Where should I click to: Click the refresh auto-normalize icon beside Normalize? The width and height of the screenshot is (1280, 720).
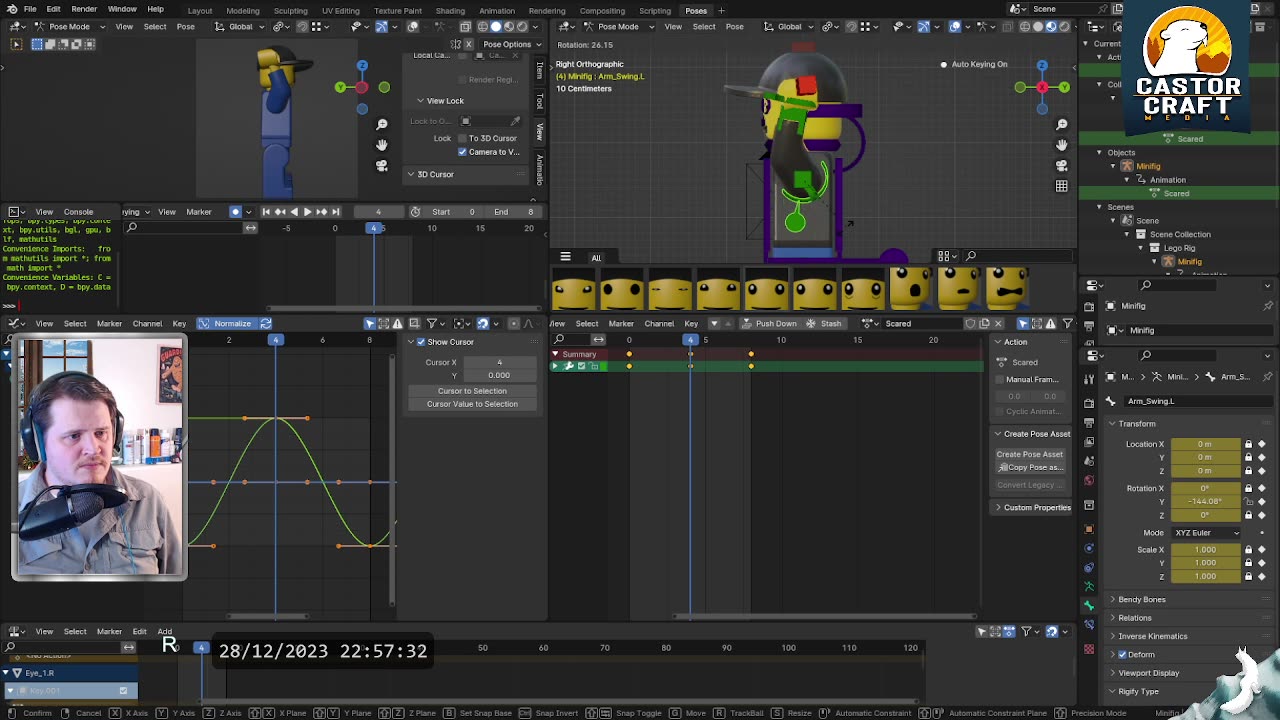266,324
